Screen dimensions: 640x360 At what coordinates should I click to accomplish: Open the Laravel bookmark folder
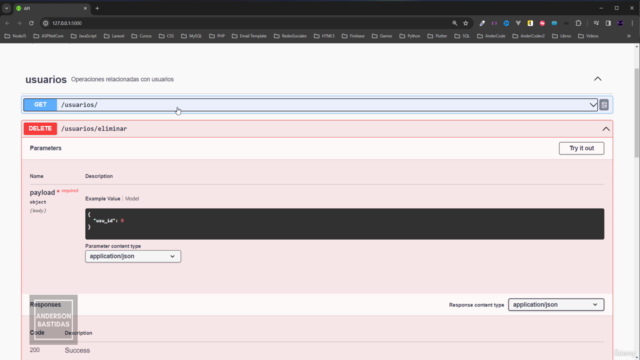[114, 36]
